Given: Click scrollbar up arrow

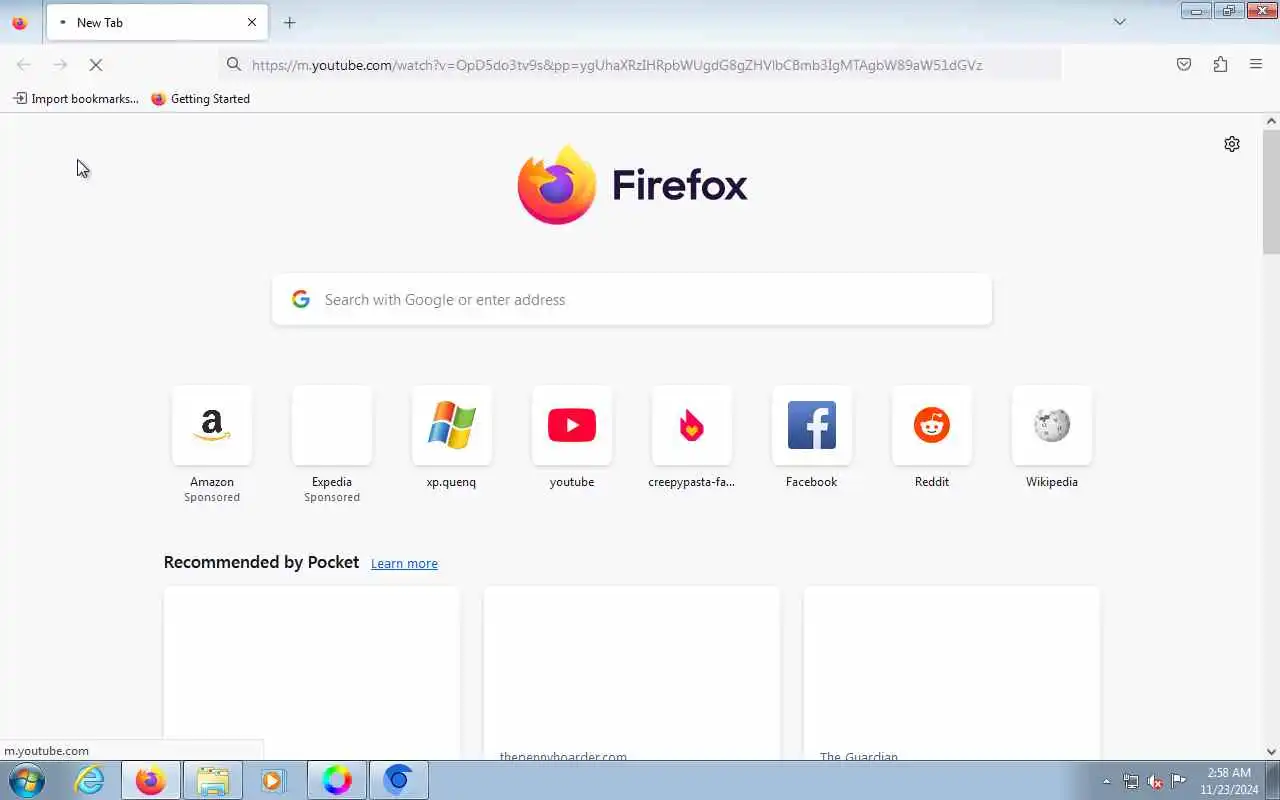Looking at the screenshot, I should tap(1271, 121).
